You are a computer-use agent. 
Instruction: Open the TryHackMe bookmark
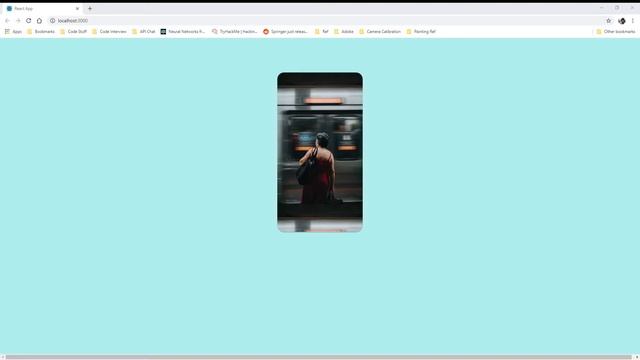pyautogui.click(x=235, y=31)
